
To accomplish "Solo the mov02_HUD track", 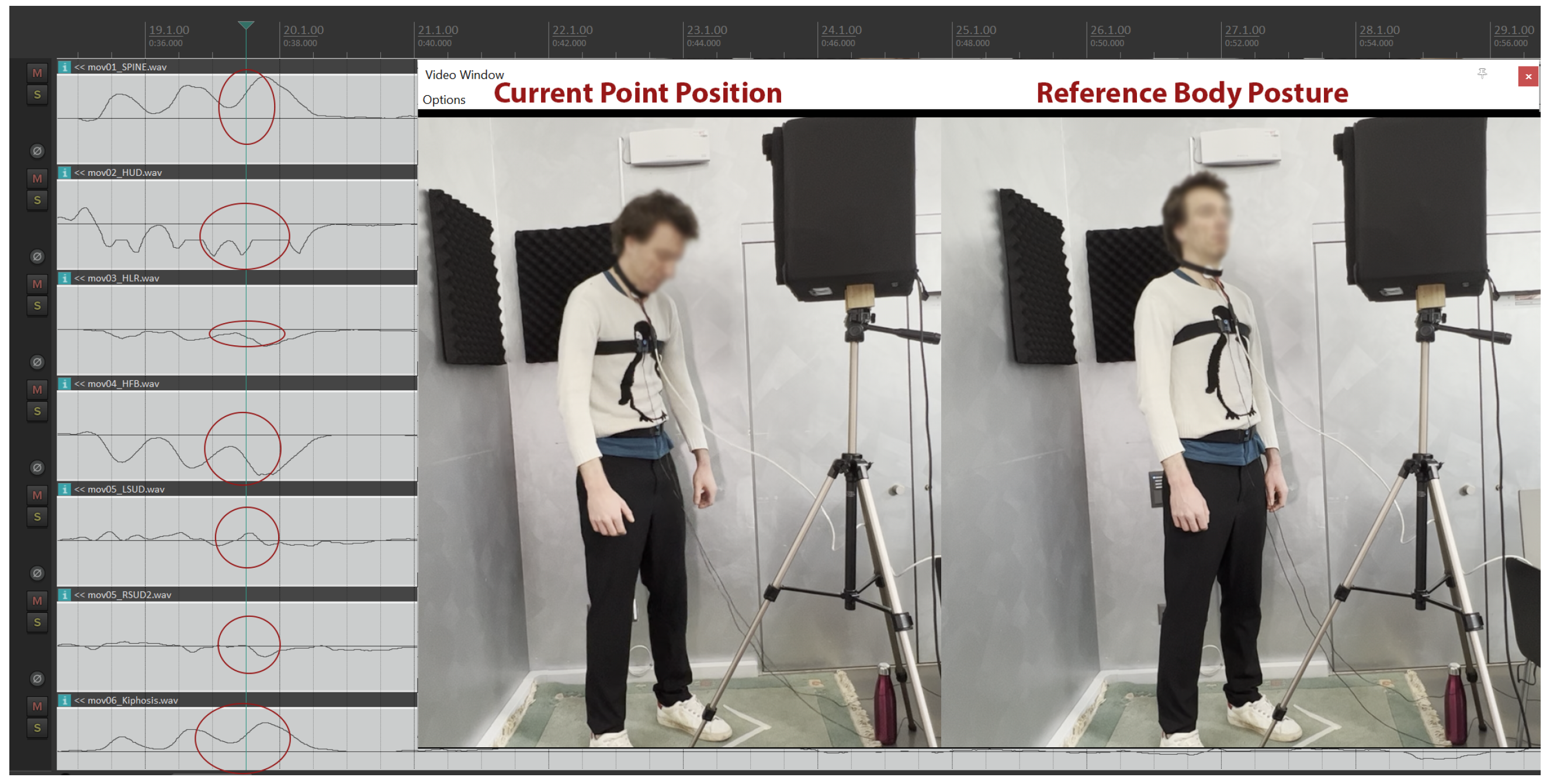I will tap(37, 200).
